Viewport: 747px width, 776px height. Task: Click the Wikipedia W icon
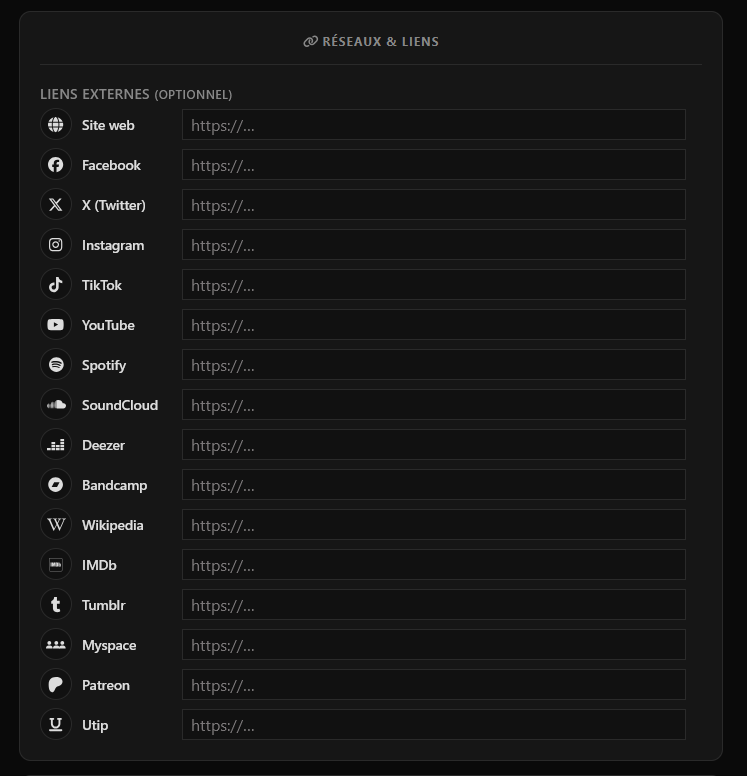click(55, 525)
